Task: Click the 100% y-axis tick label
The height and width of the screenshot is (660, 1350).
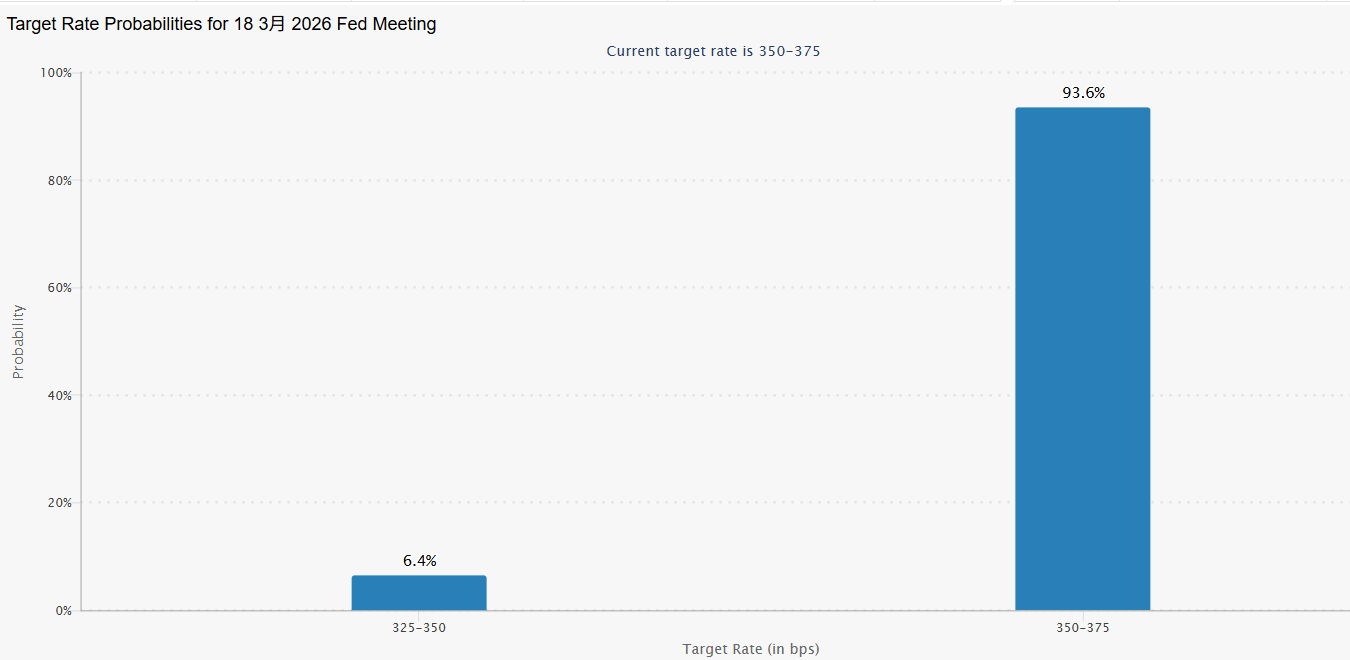Action: (55, 73)
